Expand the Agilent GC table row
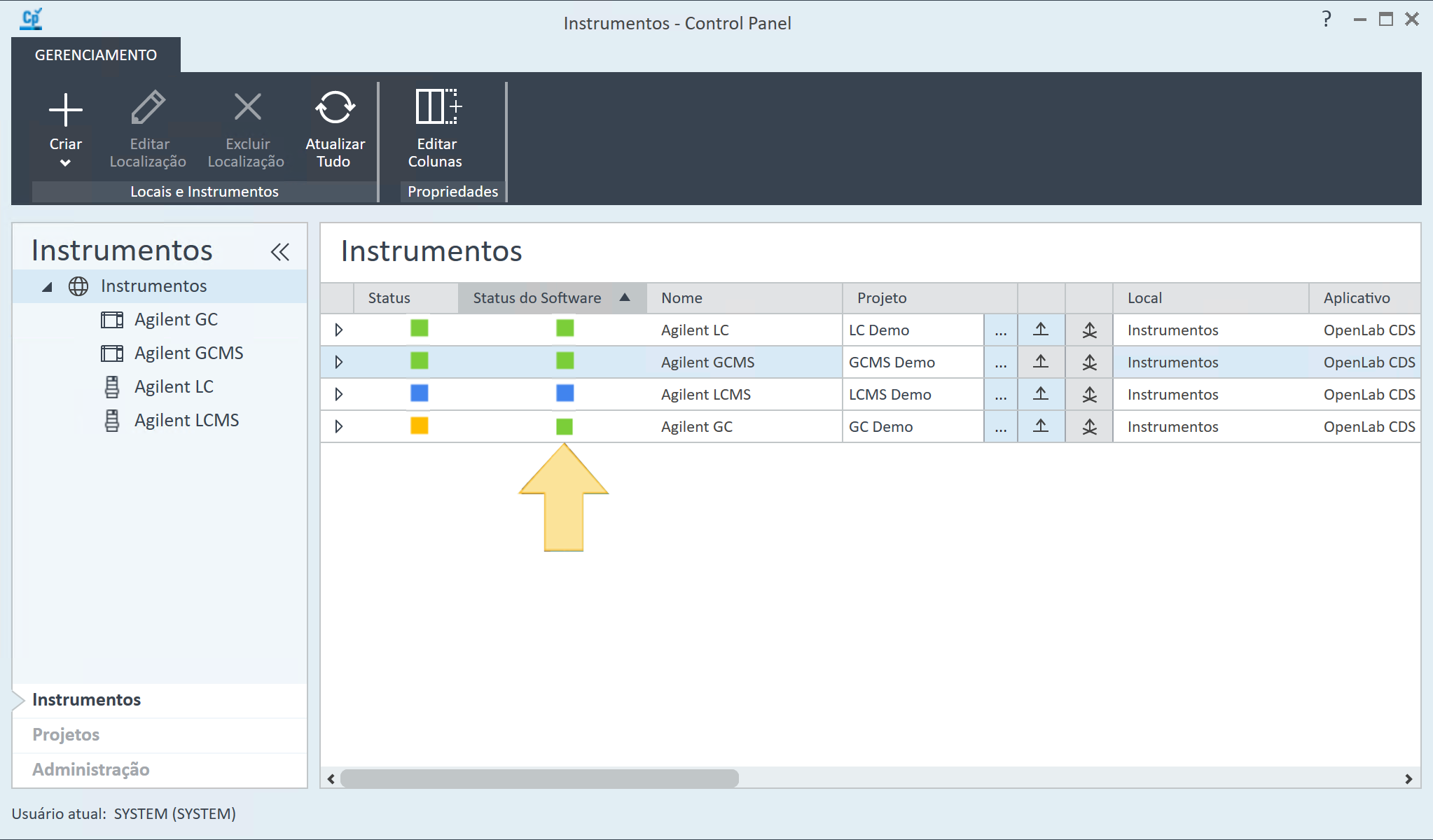Screen dimensions: 1433x840 tap(339, 426)
